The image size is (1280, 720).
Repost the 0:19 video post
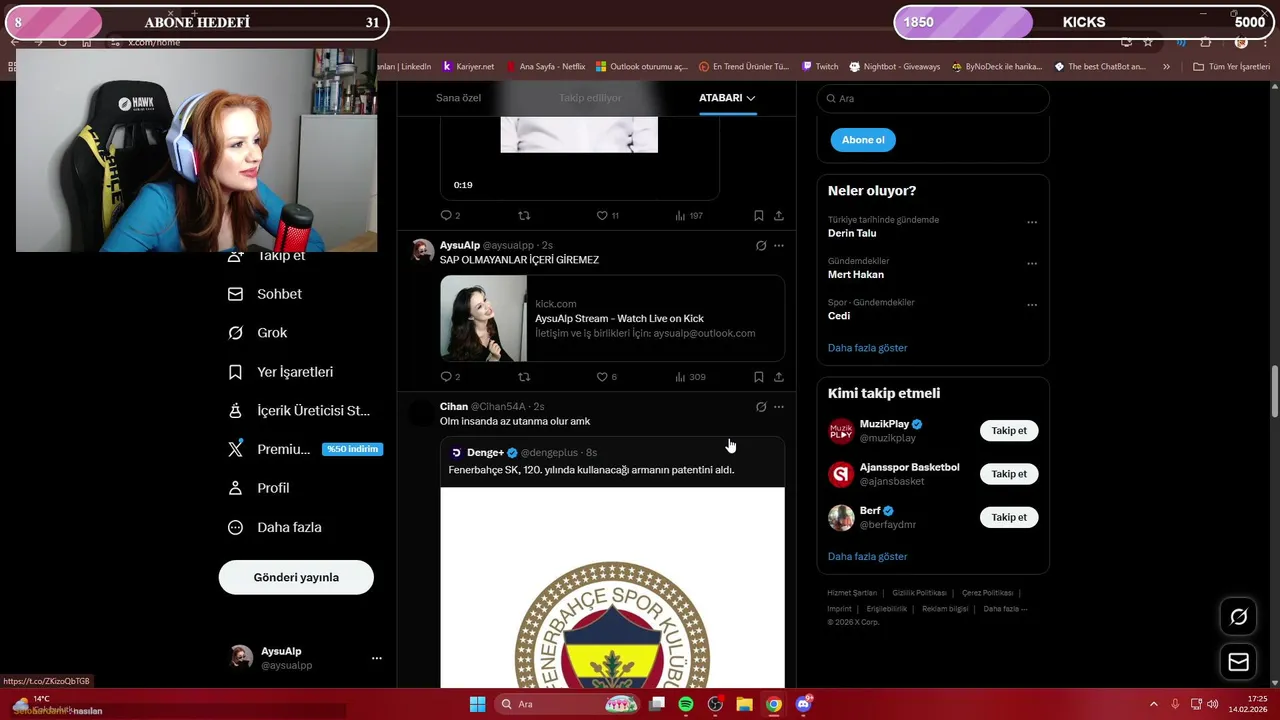[524, 215]
